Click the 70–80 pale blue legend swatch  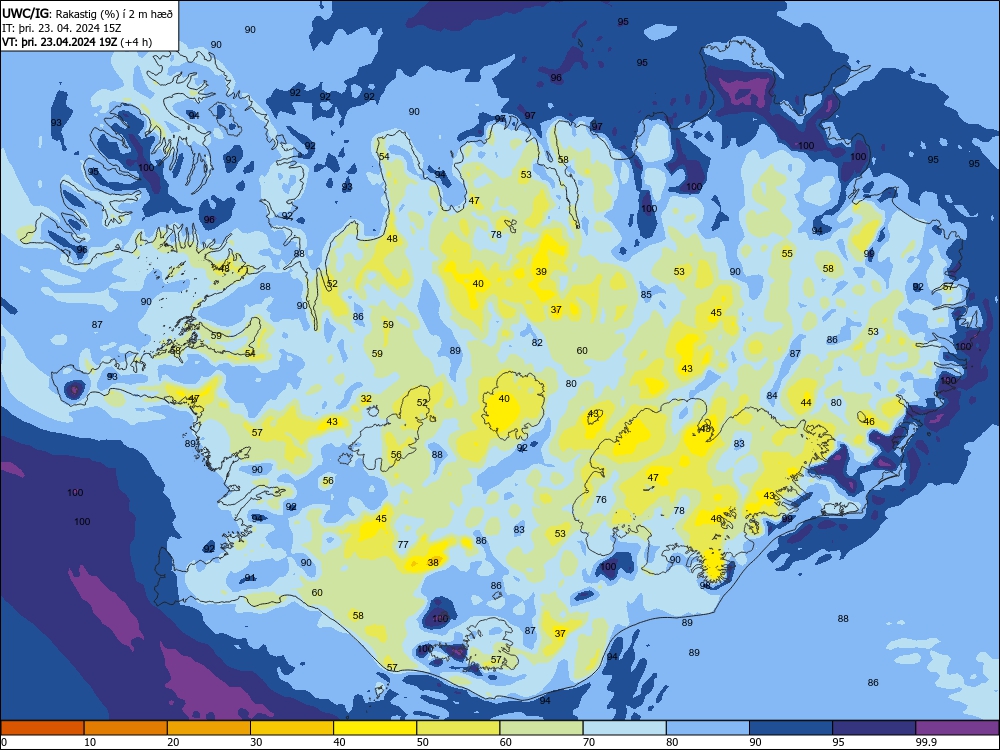tap(624, 728)
